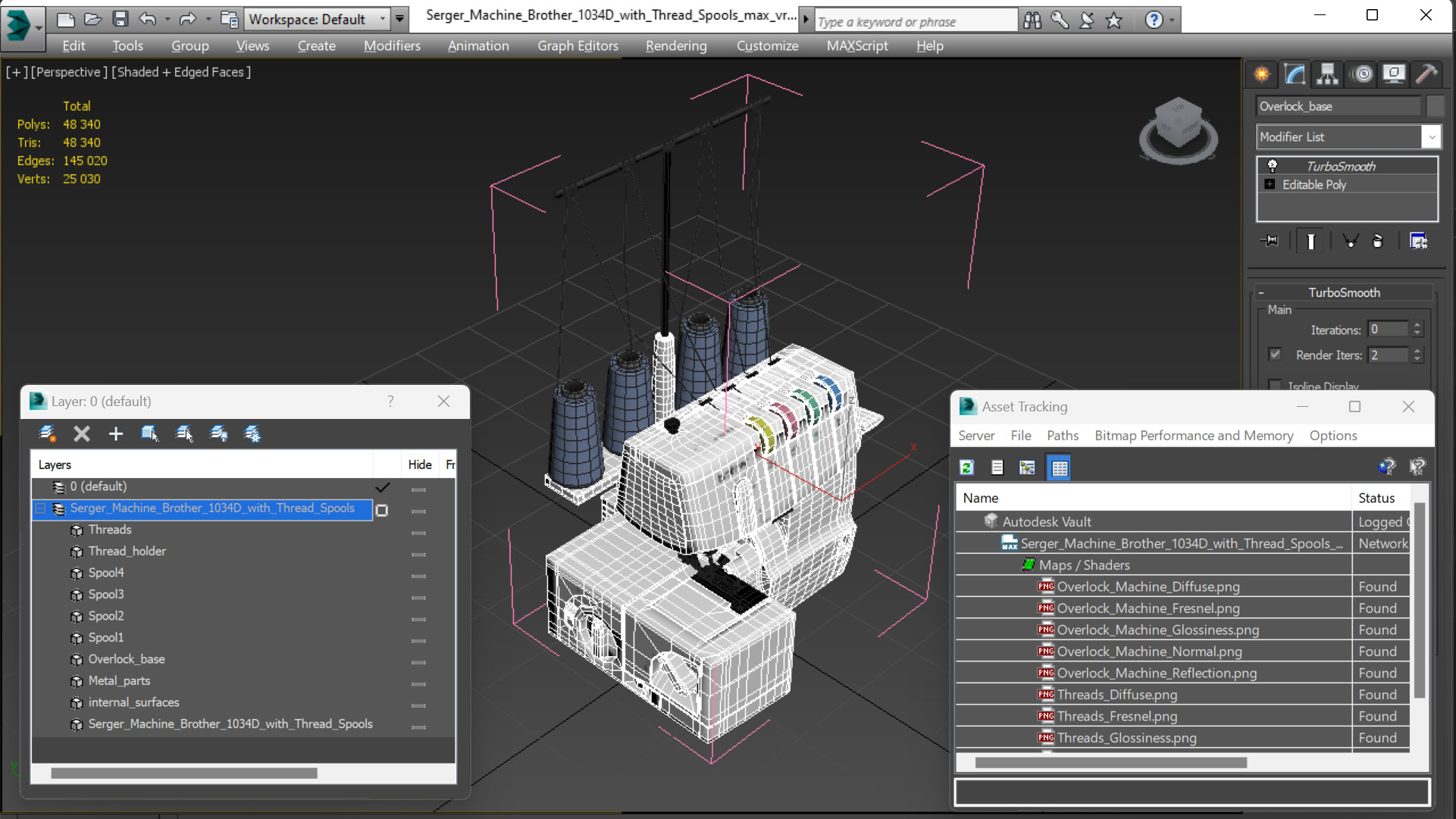1456x819 pixels.
Task: Open the Rendering menu
Action: pos(676,45)
